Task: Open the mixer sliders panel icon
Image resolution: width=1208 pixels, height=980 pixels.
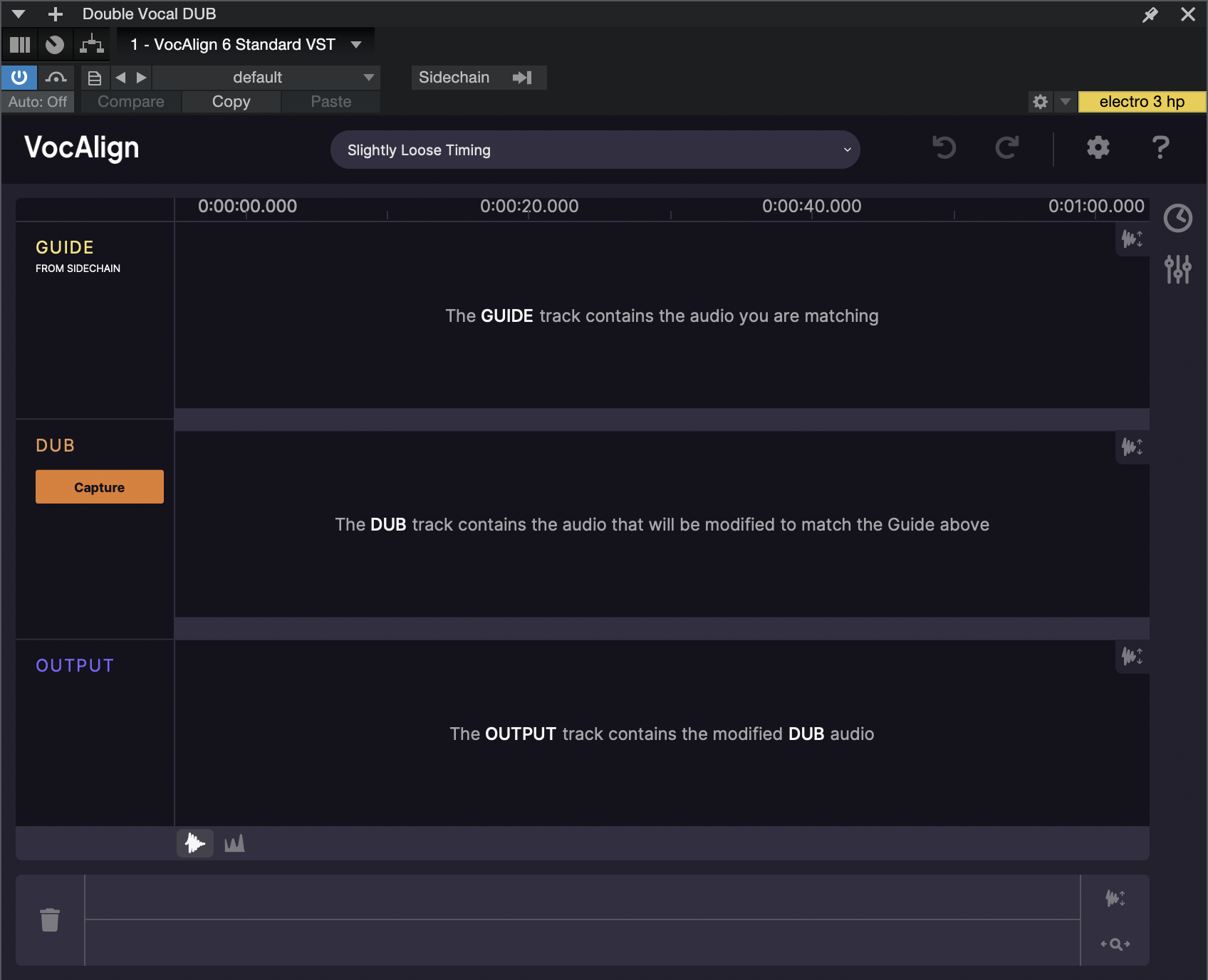Action: (x=1177, y=269)
